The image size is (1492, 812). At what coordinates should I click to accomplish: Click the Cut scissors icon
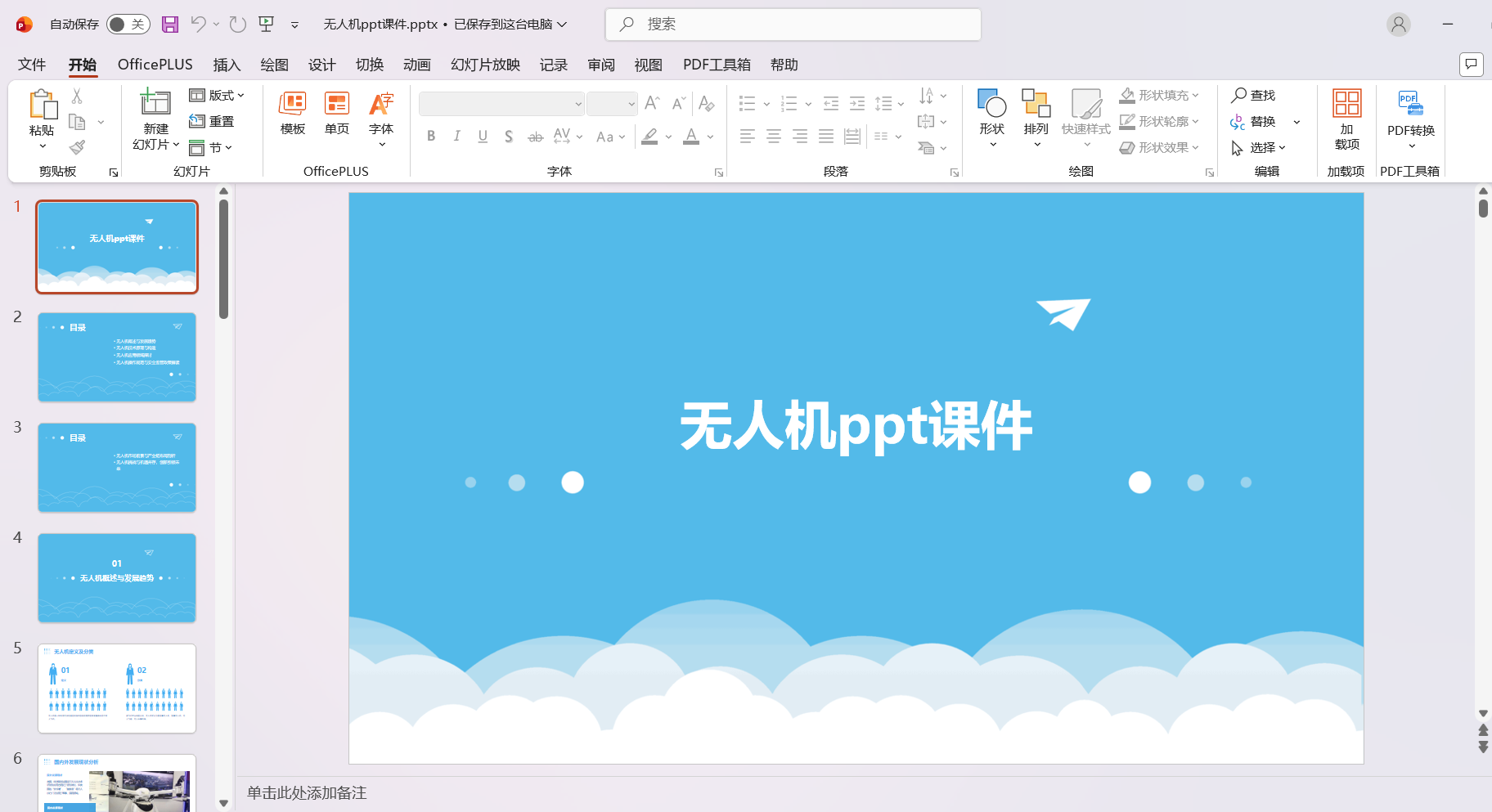coord(77,96)
